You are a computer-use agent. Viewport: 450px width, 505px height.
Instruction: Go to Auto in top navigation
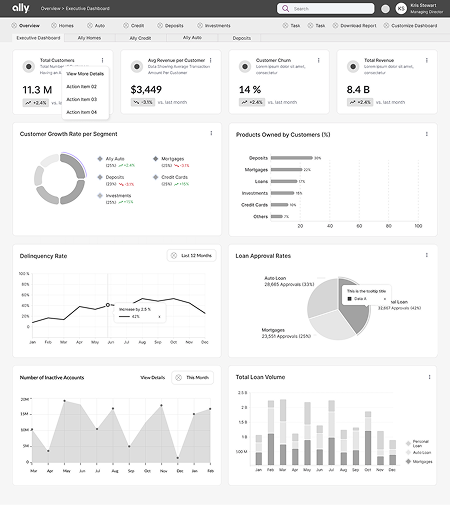pos(96,26)
